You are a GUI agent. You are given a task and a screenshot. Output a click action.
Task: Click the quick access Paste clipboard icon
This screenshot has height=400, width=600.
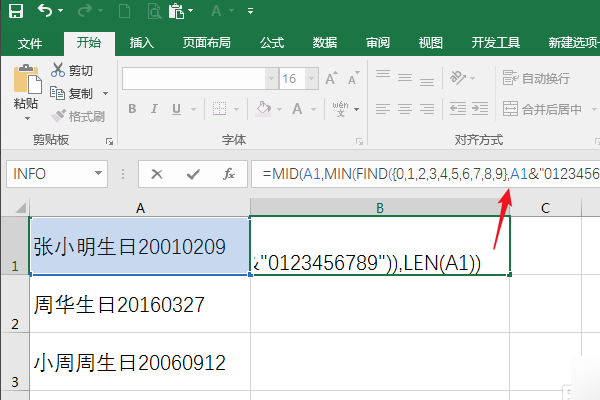click(176, 11)
